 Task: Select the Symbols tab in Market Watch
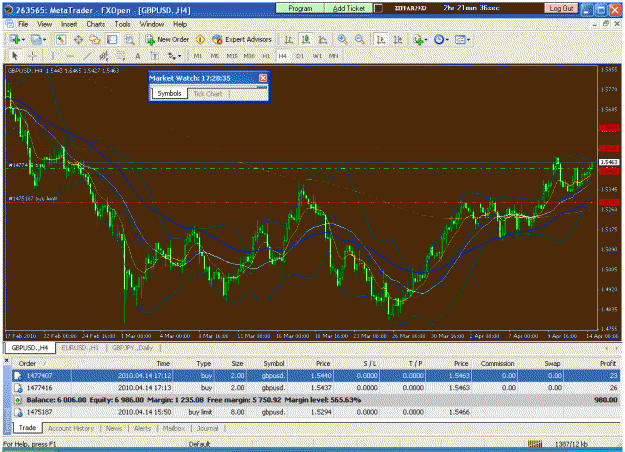tap(169, 93)
